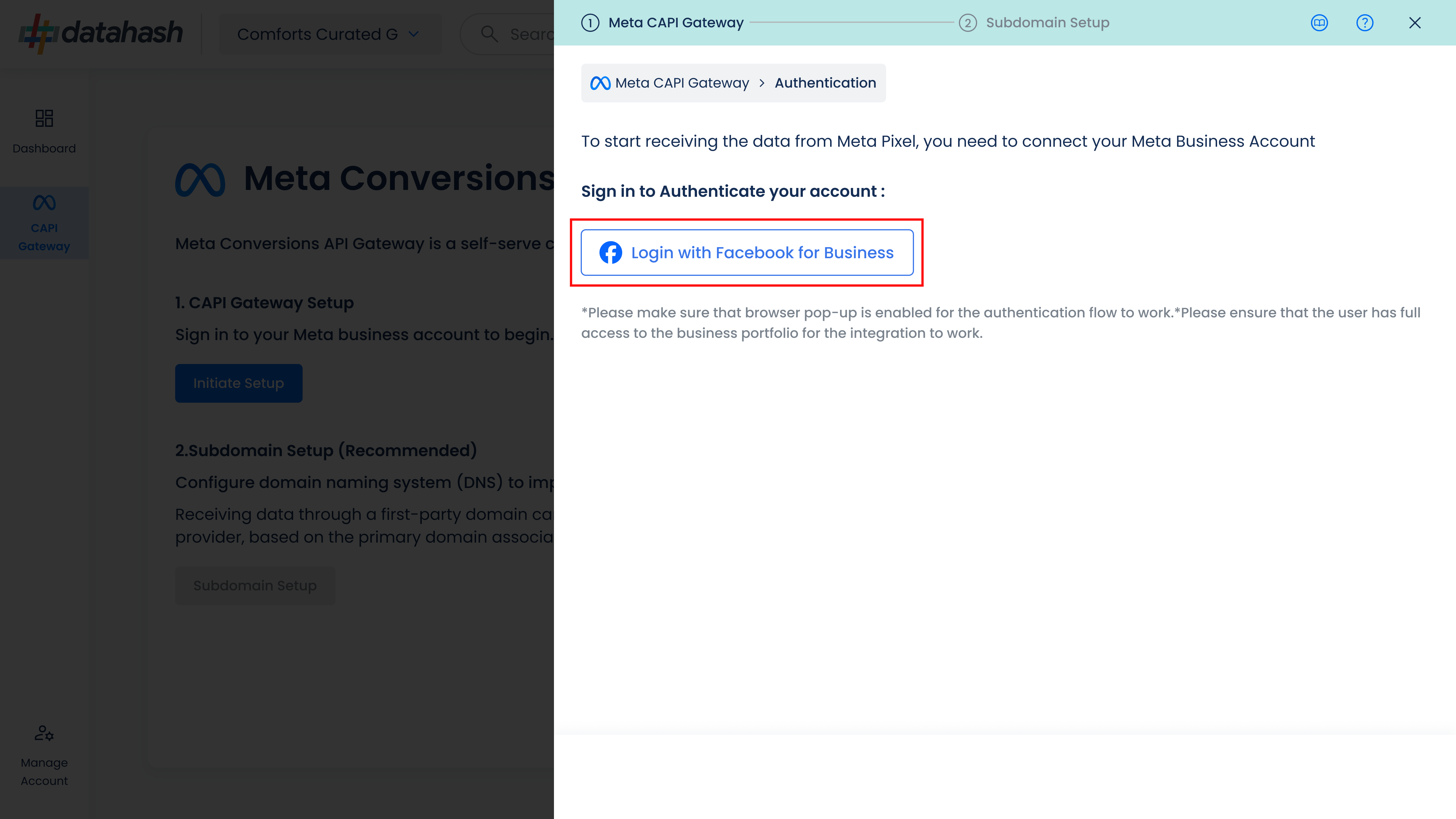Viewport: 1456px width, 819px height.
Task: Select step 2 Subdomain Setup in stepper
Action: click(x=1034, y=23)
